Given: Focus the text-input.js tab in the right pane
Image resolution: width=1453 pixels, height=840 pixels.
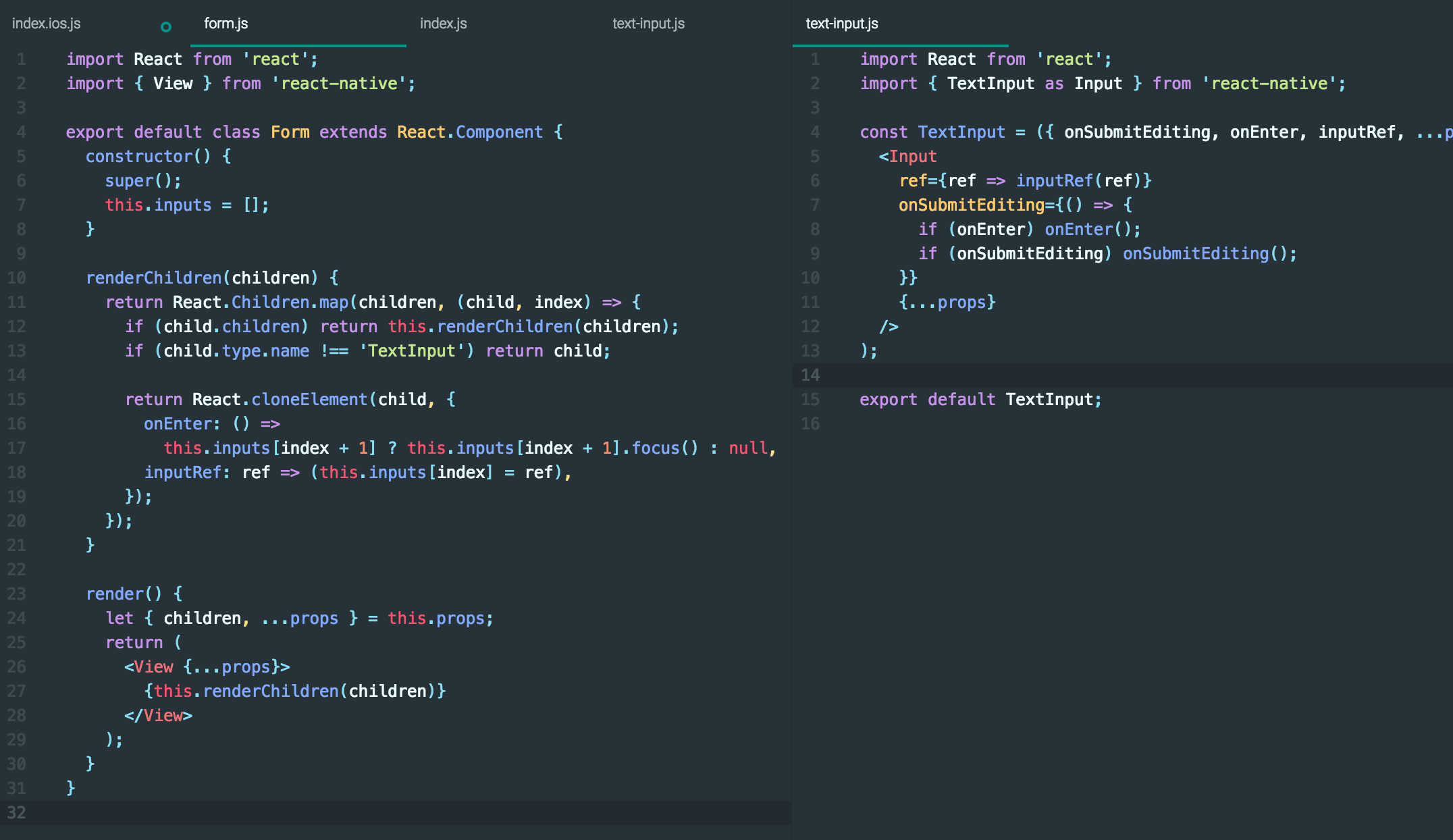Looking at the screenshot, I should tap(841, 24).
